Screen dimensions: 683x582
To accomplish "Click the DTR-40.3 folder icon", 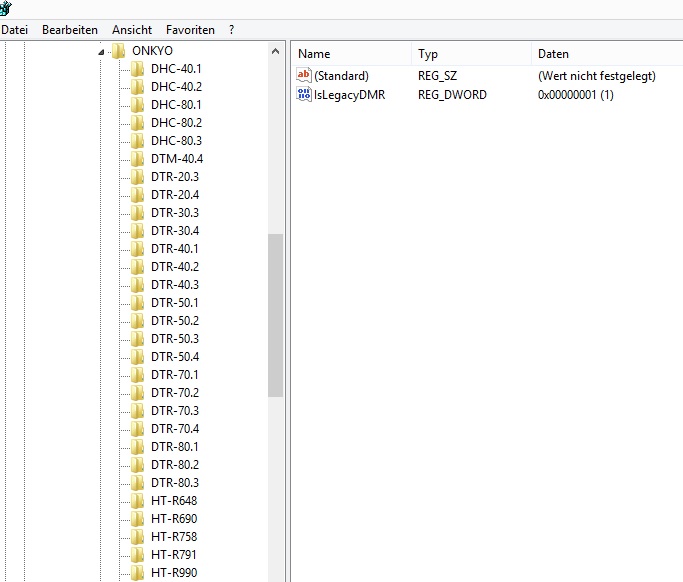I will pyautogui.click(x=137, y=284).
